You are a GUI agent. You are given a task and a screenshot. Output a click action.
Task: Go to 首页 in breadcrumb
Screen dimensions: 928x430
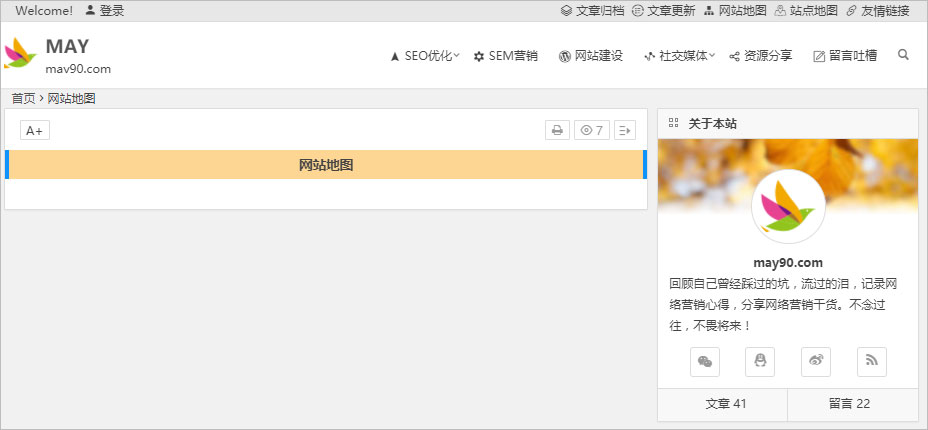tap(23, 99)
